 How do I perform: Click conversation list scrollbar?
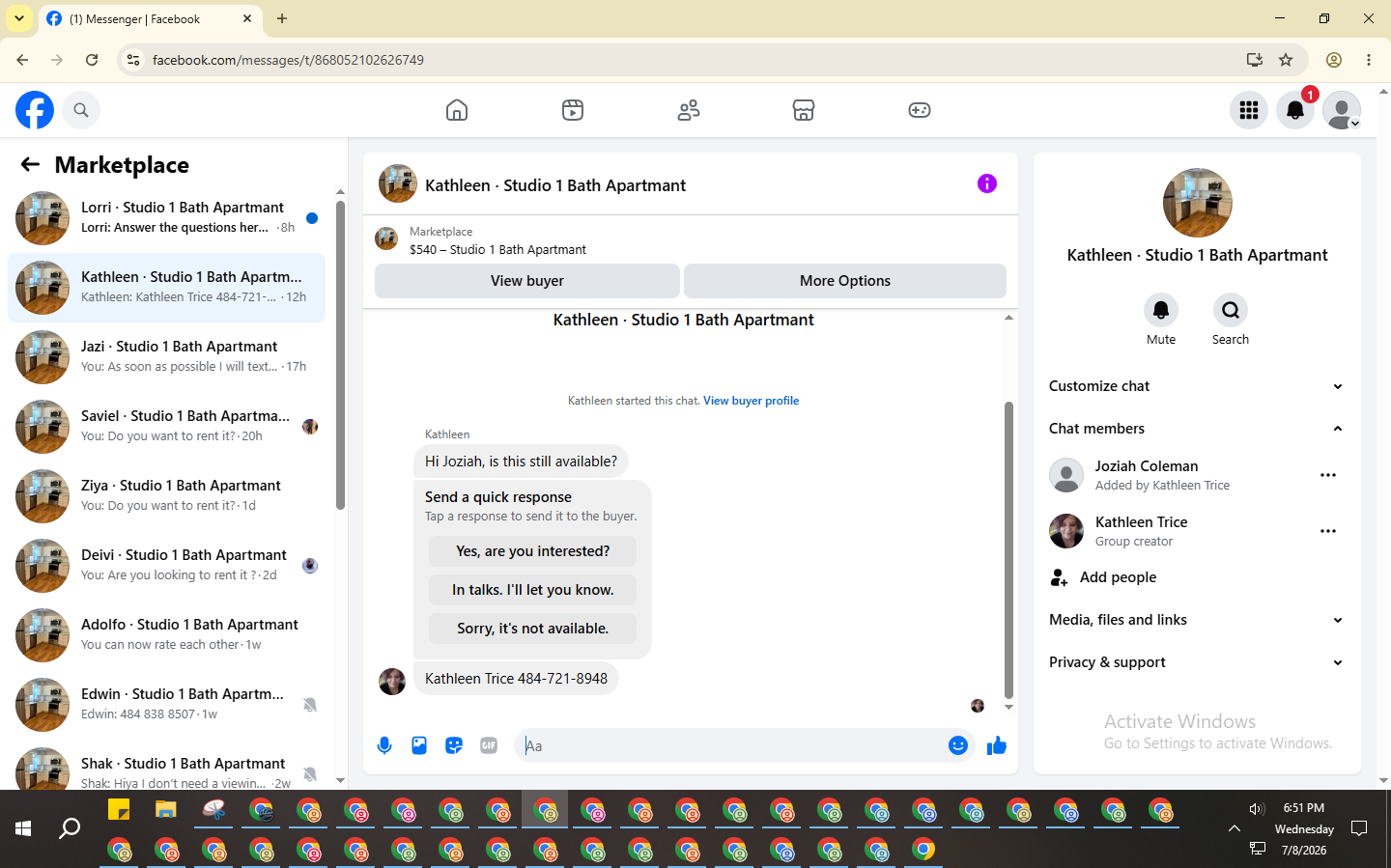(340, 355)
